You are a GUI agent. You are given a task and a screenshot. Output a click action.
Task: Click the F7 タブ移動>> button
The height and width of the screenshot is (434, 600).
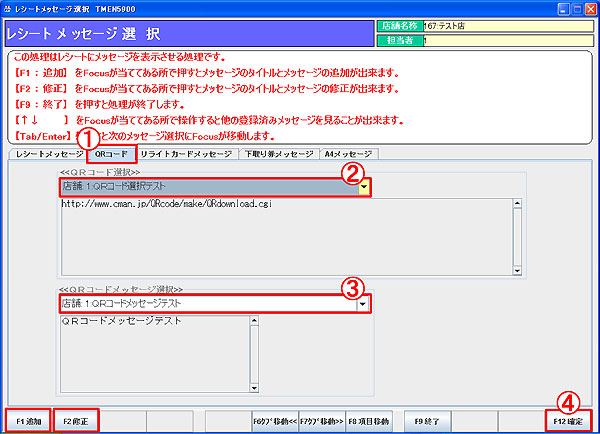pyautogui.click(x=322, y=421)
